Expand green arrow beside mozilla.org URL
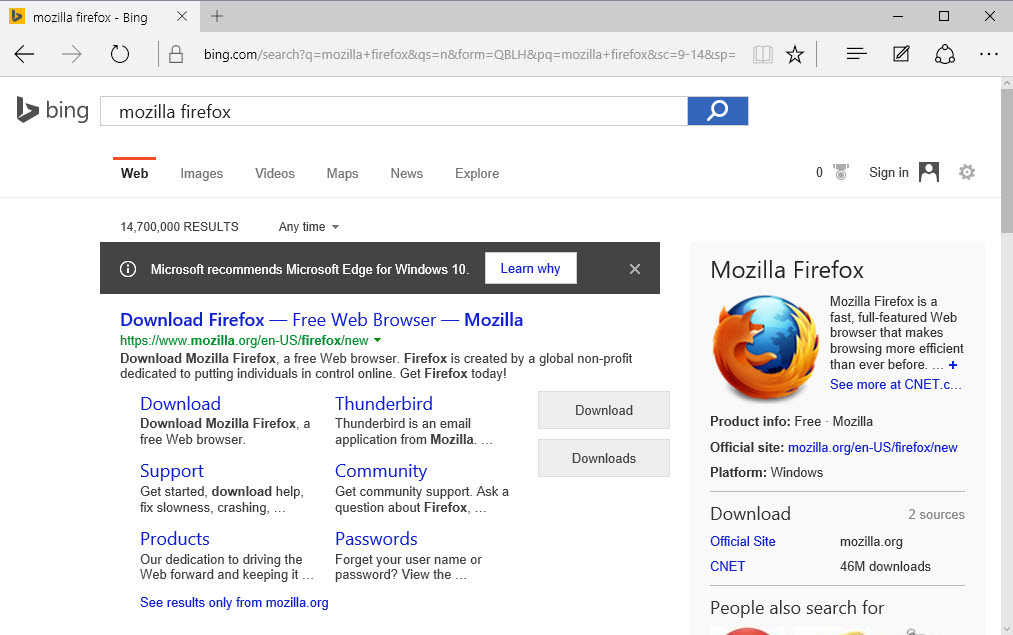This screenshot has height=635, width=1013. (378, 340)
